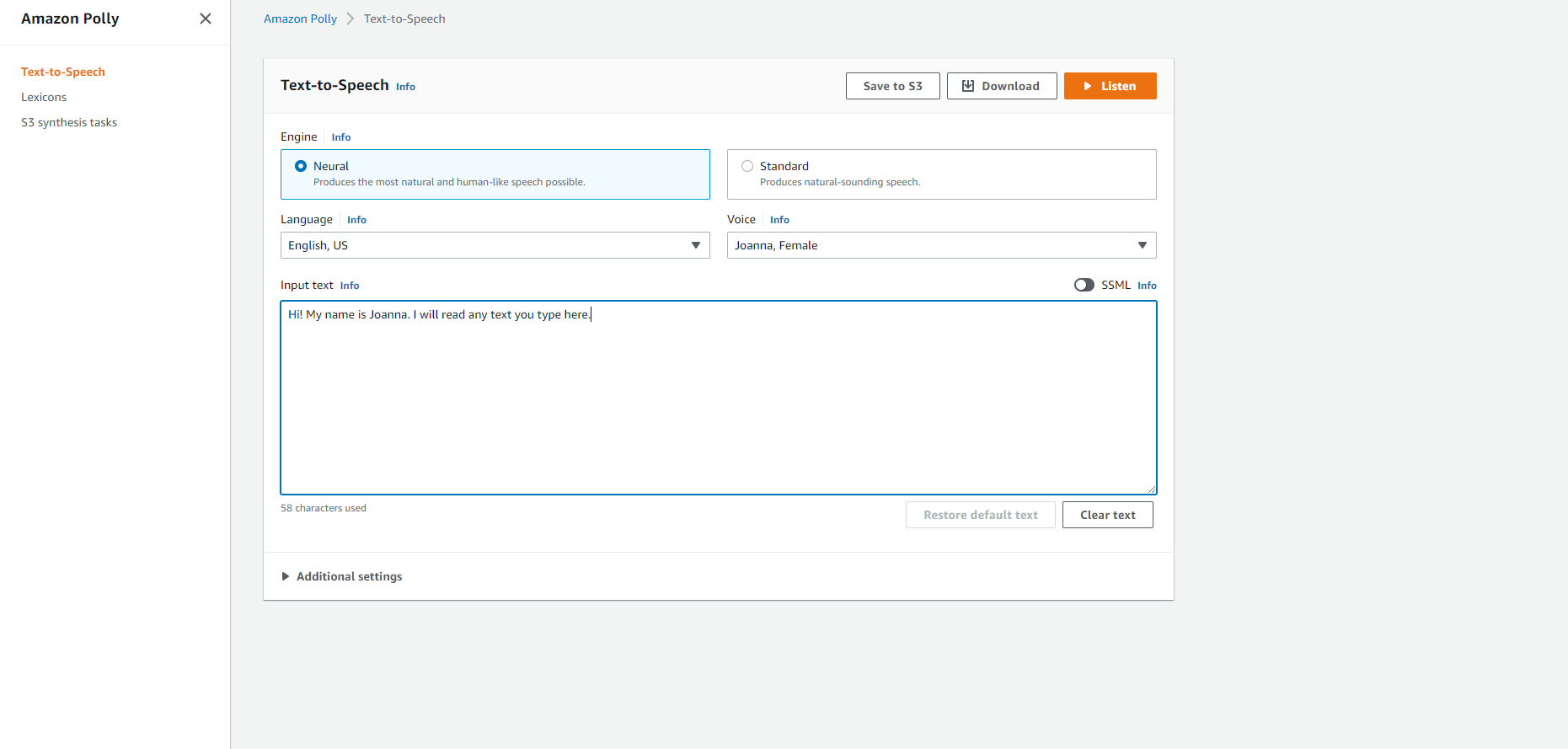Click the text area resize handle
1568x749 pixels.
[1151, 489]
